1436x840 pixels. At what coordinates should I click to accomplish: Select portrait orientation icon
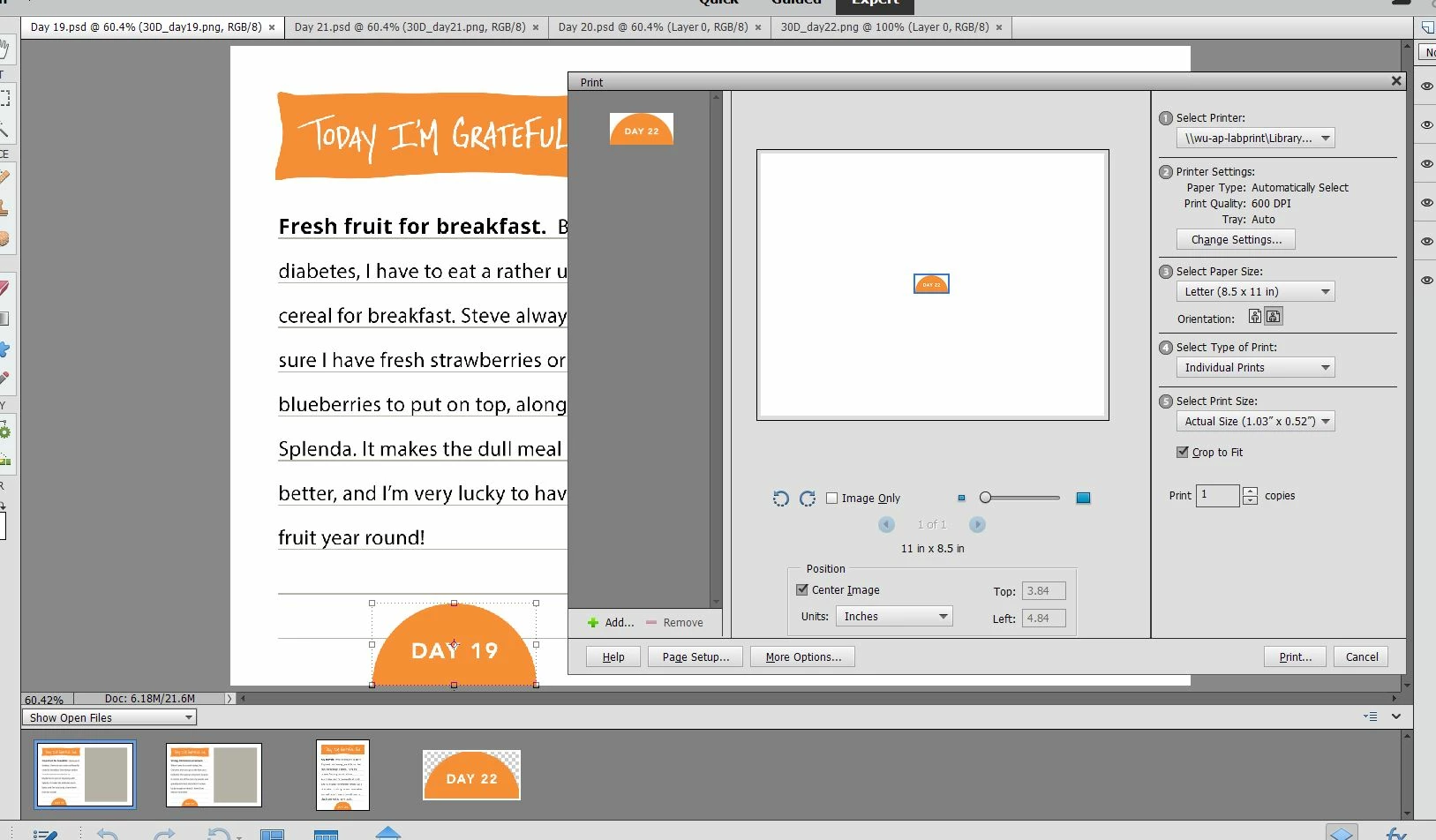pyautogui.click(x=1255, y=316)
